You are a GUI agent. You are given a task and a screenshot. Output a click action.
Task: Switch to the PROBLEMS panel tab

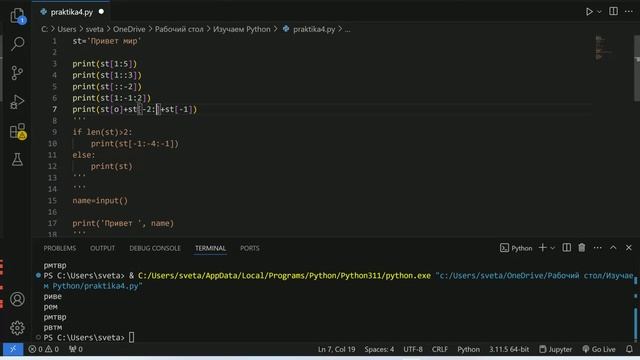pyautogui.click(x=60, y=248)
